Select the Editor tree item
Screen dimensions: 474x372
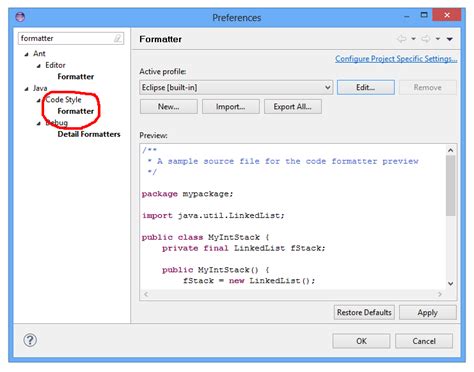[55, 65]
